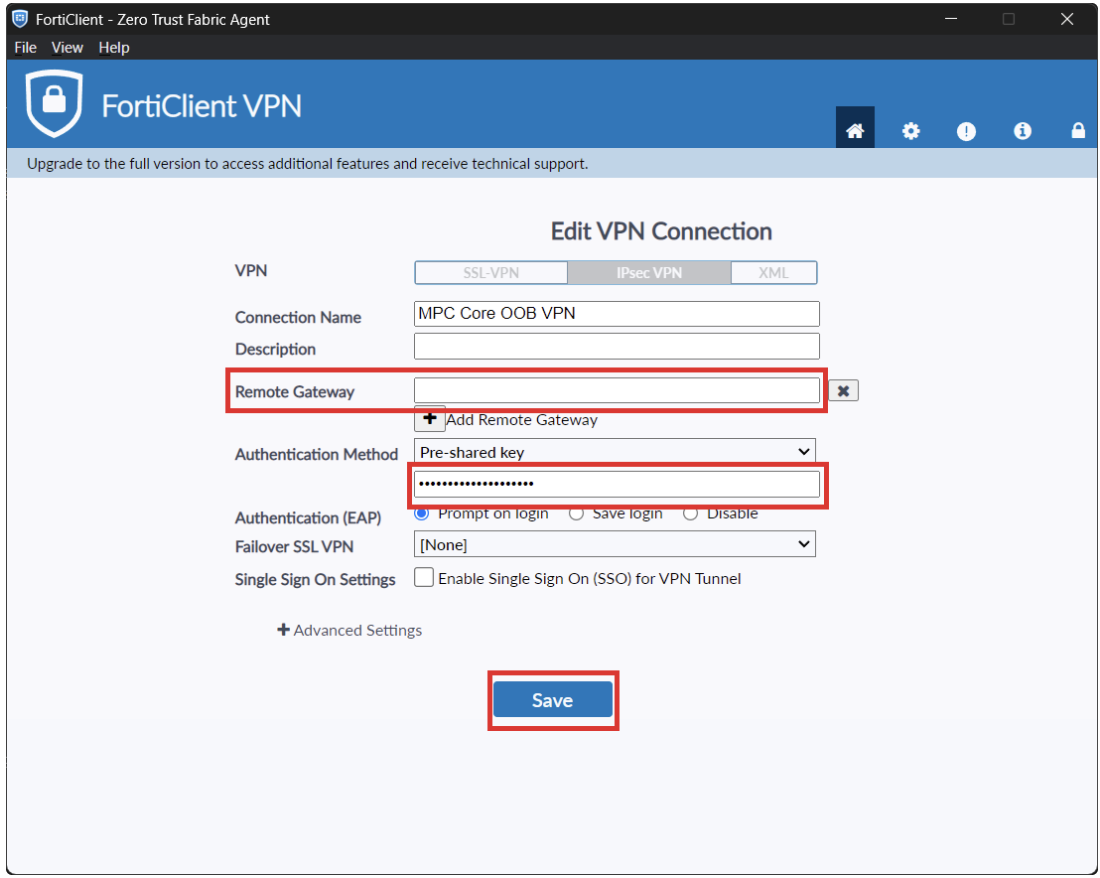Open Failover SSL VPN dropdown
1100x878 pixels.
[x=615, y=544]
